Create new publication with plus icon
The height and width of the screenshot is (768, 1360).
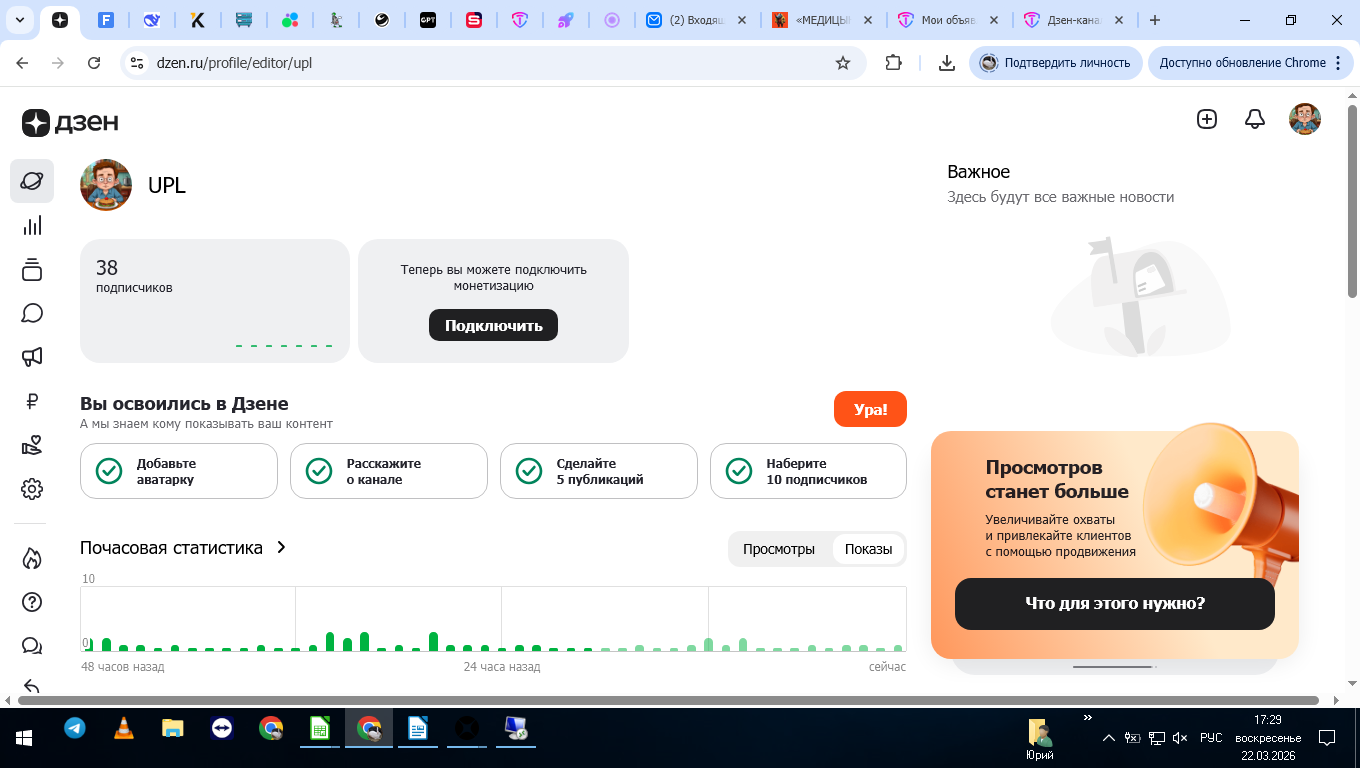point(1207,119)
